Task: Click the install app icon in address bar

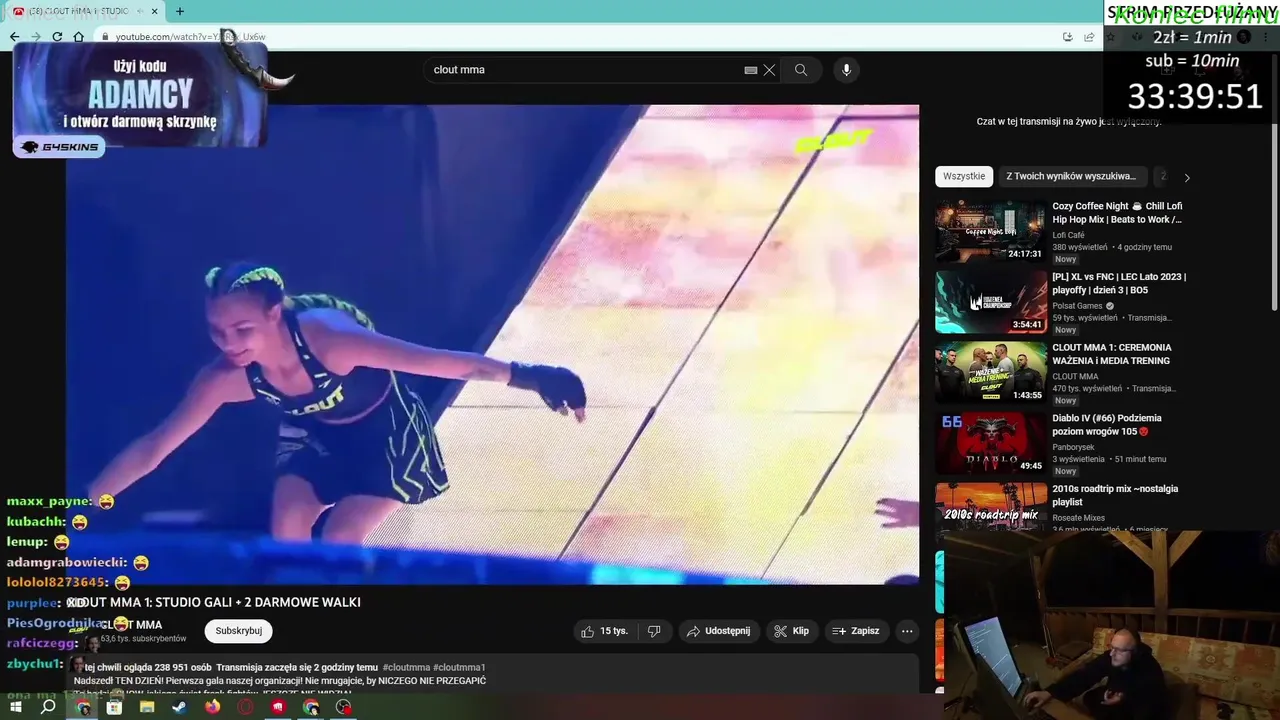Action: point(1068,37)
